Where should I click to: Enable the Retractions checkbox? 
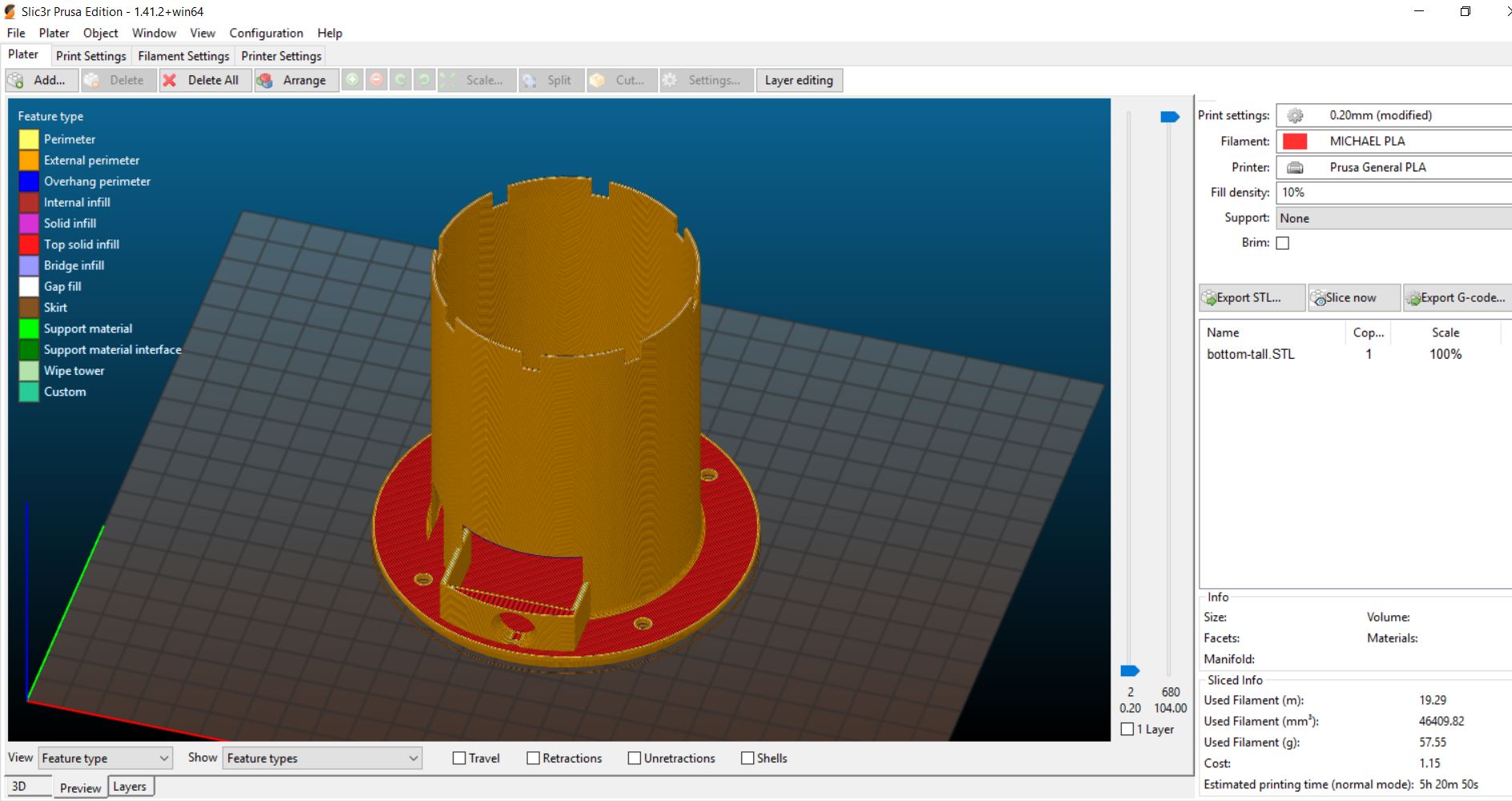pyautogui.click(x=533, y=759)
